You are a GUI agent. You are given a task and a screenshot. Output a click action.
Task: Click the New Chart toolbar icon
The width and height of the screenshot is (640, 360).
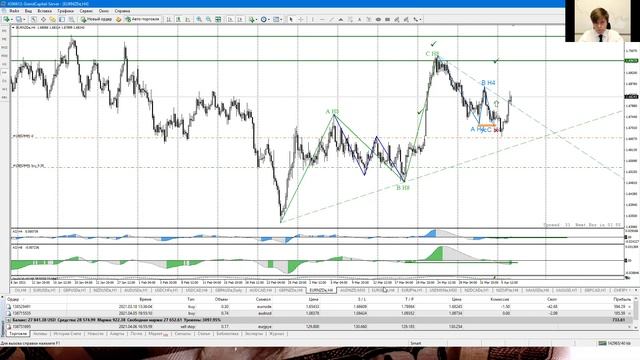tap(6, 19)
